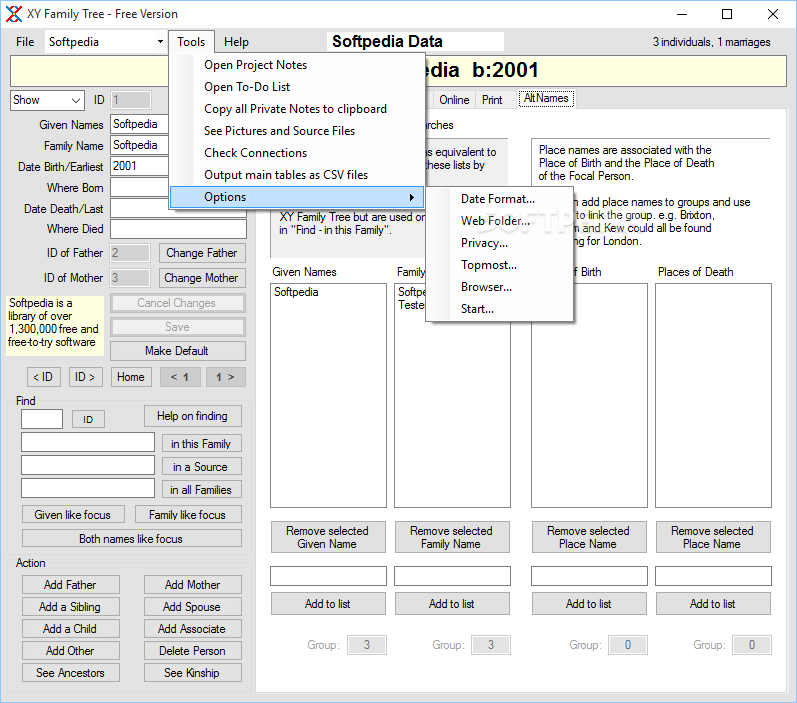Click the Home button
This screenshot has width=797, height=703.
[131, 377]
